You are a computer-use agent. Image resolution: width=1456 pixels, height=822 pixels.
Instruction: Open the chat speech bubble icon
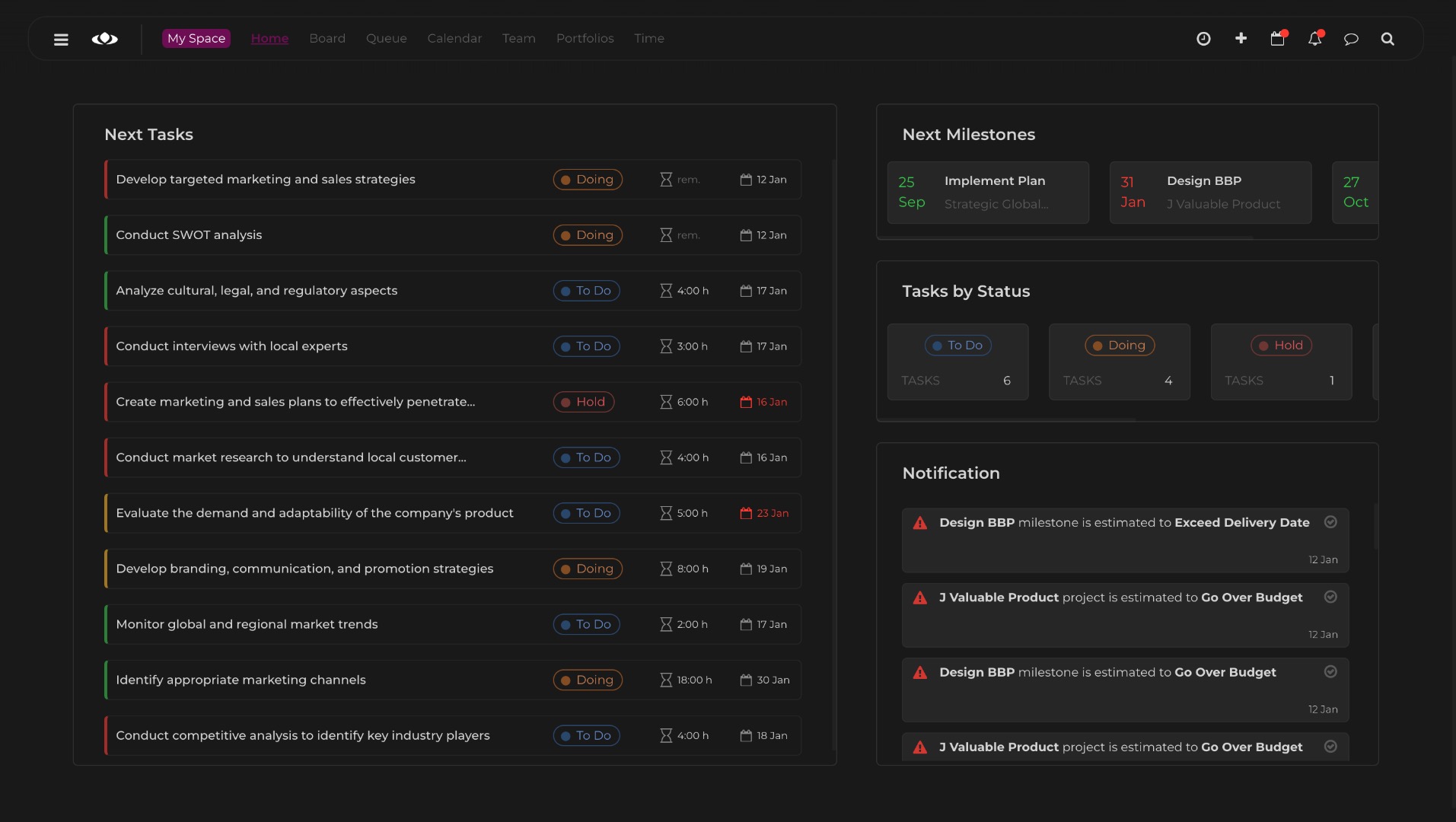[1351, 39]
